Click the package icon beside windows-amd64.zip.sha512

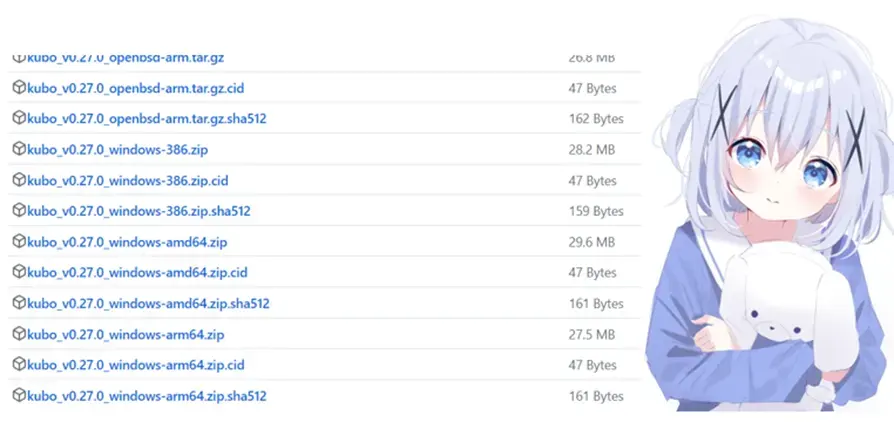[19, 303]
